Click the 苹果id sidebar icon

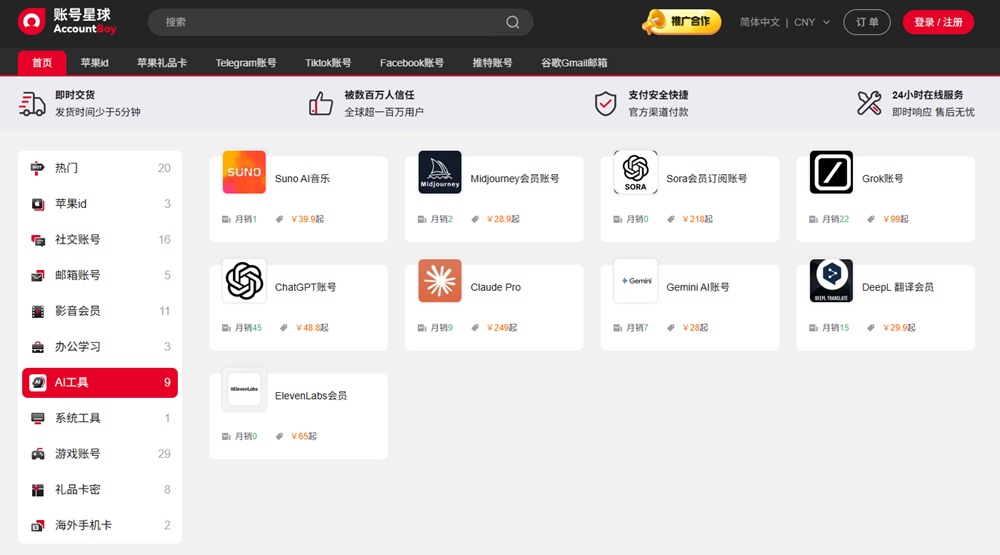[x=38, y=204]
